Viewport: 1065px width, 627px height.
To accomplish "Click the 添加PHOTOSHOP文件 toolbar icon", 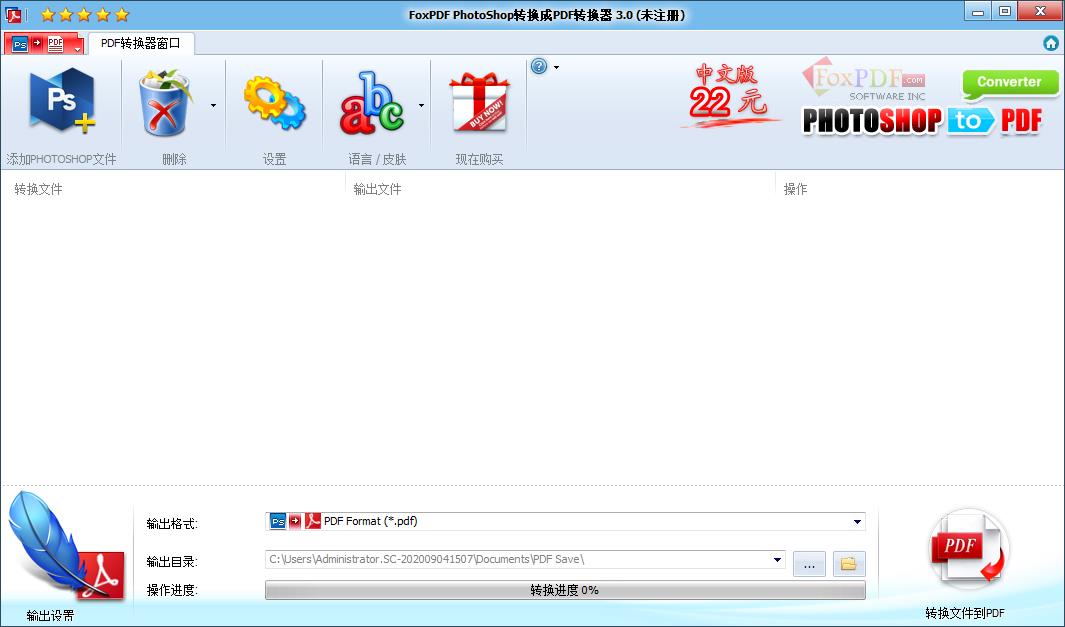I will [62, 100].
